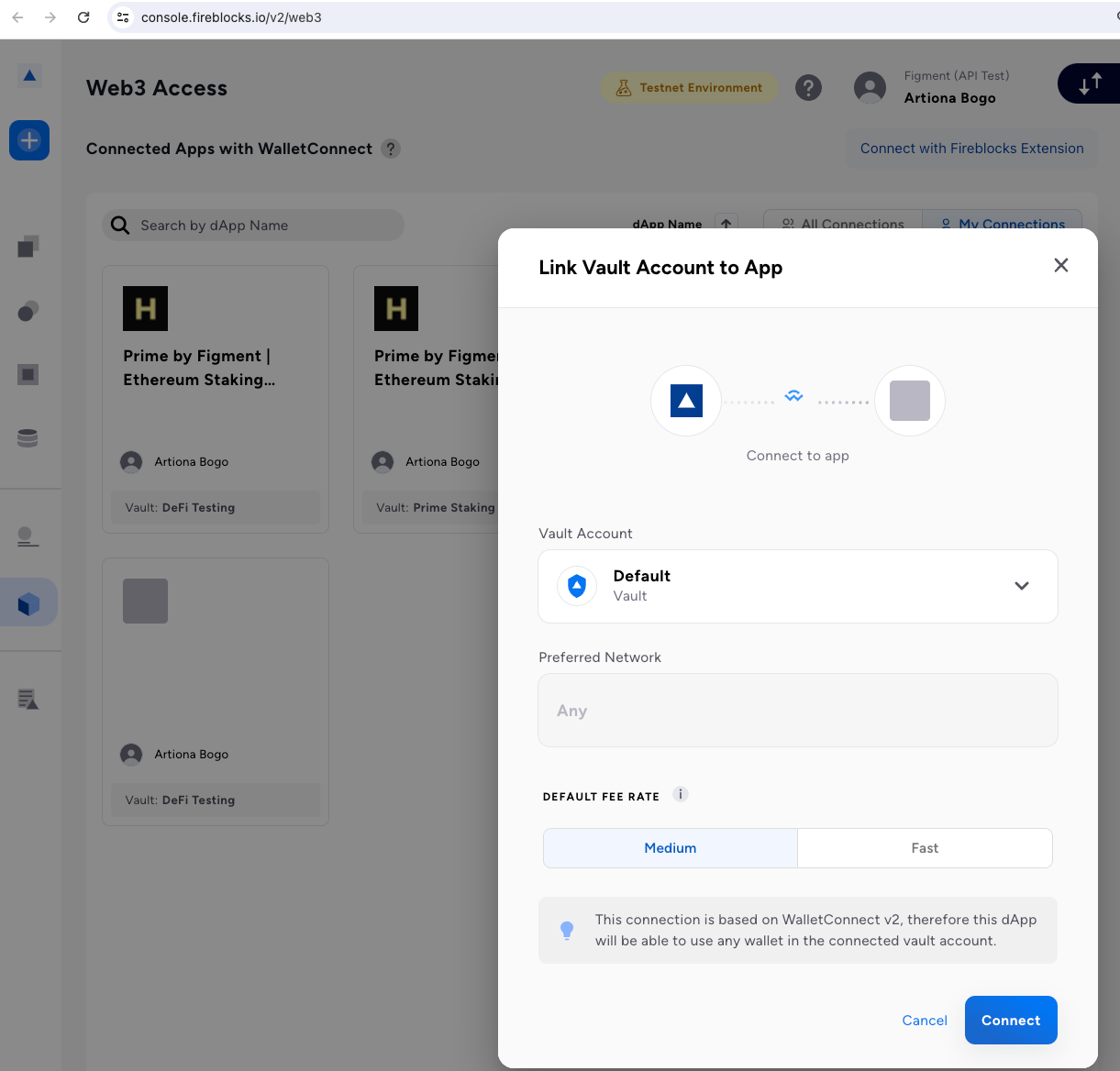Close the Link Vault Account dialog

tap(1061, 265)
